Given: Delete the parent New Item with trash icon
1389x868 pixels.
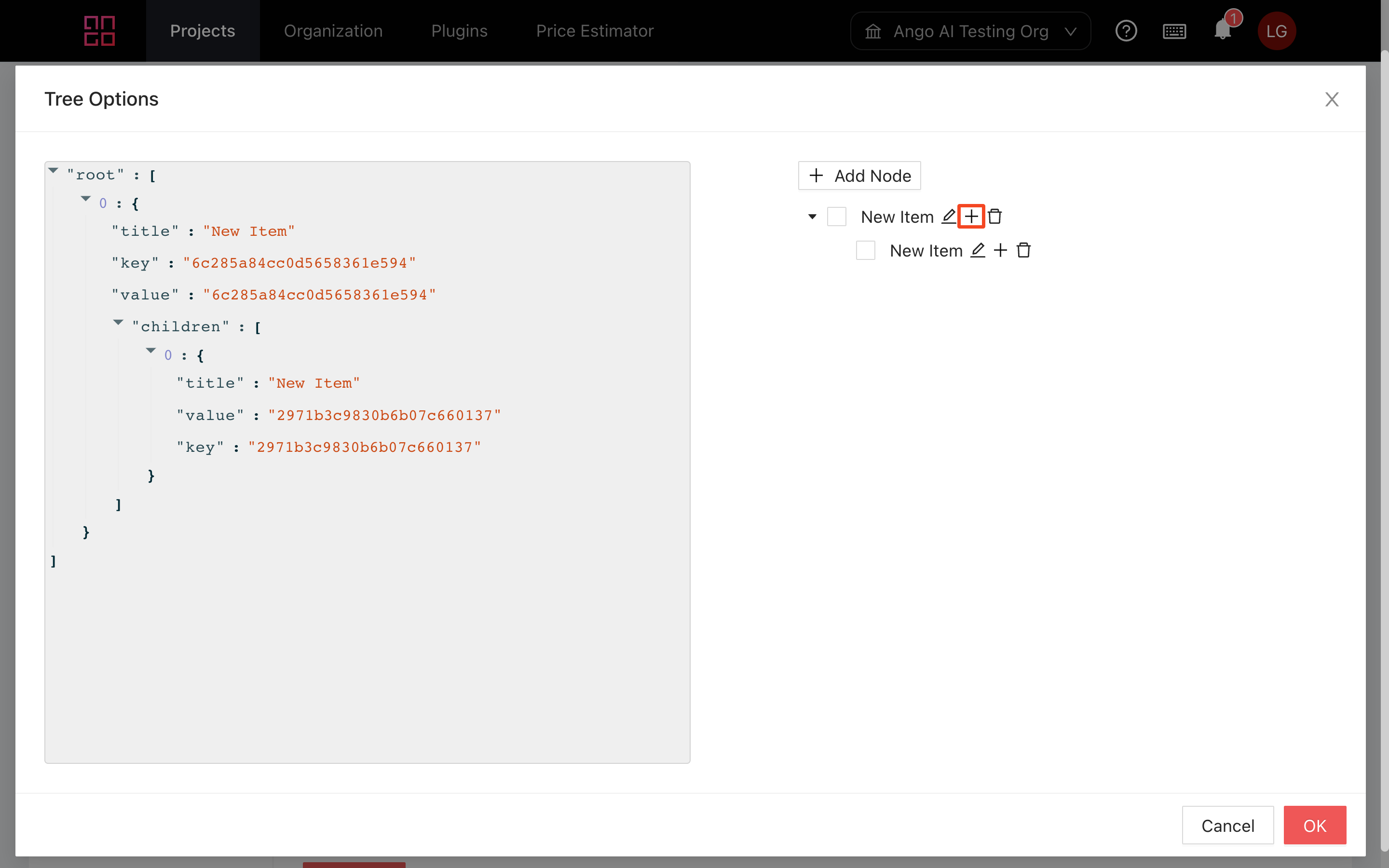Looking at the screenshot, I should pyautogui.click(x=994, y=217).
